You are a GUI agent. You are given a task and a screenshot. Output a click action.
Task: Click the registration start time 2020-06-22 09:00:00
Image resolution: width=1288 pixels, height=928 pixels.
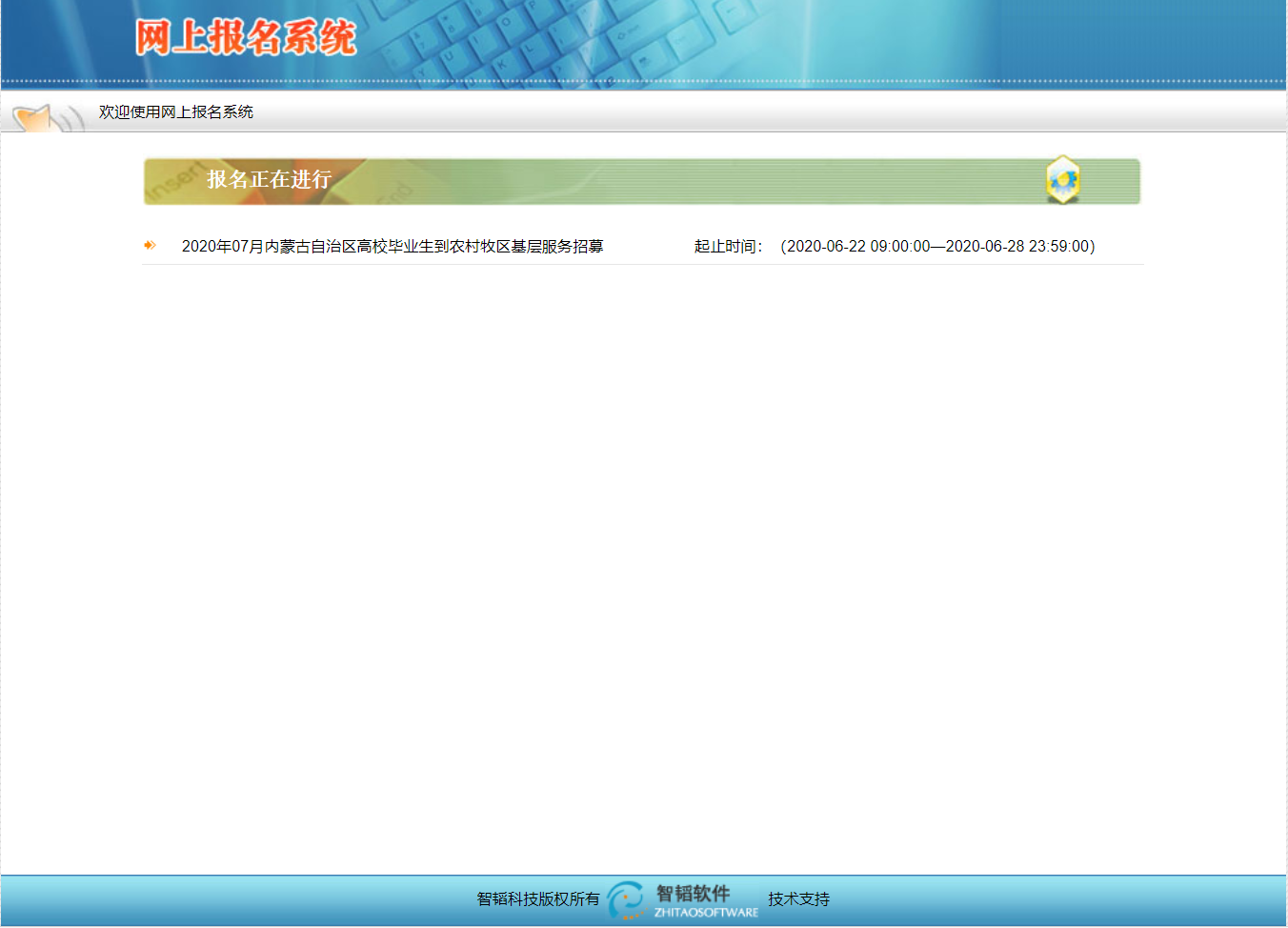(857, 247)
